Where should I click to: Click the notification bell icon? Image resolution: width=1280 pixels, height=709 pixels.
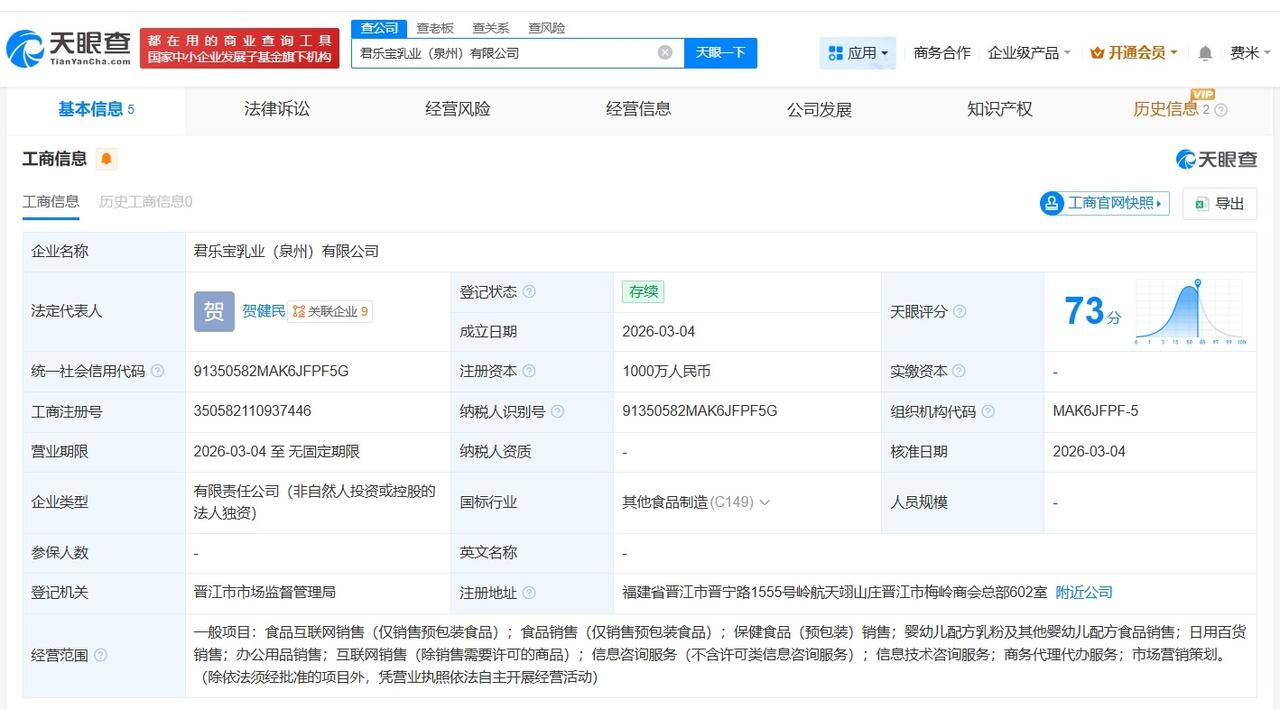coord(1205,52)
